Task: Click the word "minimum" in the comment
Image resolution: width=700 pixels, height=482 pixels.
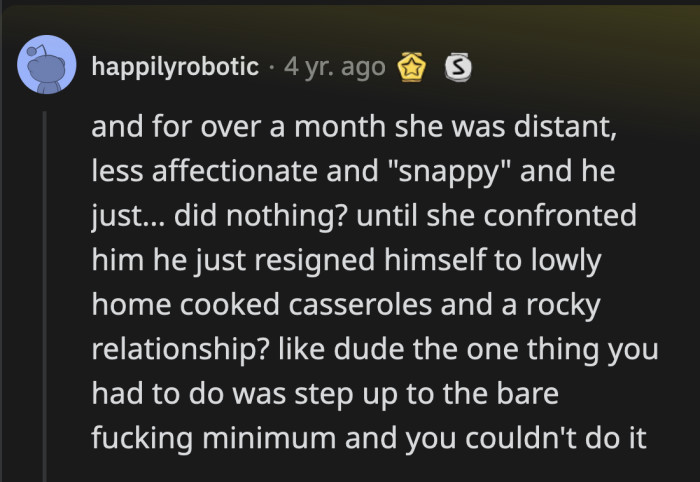Action: coord(272,436)
